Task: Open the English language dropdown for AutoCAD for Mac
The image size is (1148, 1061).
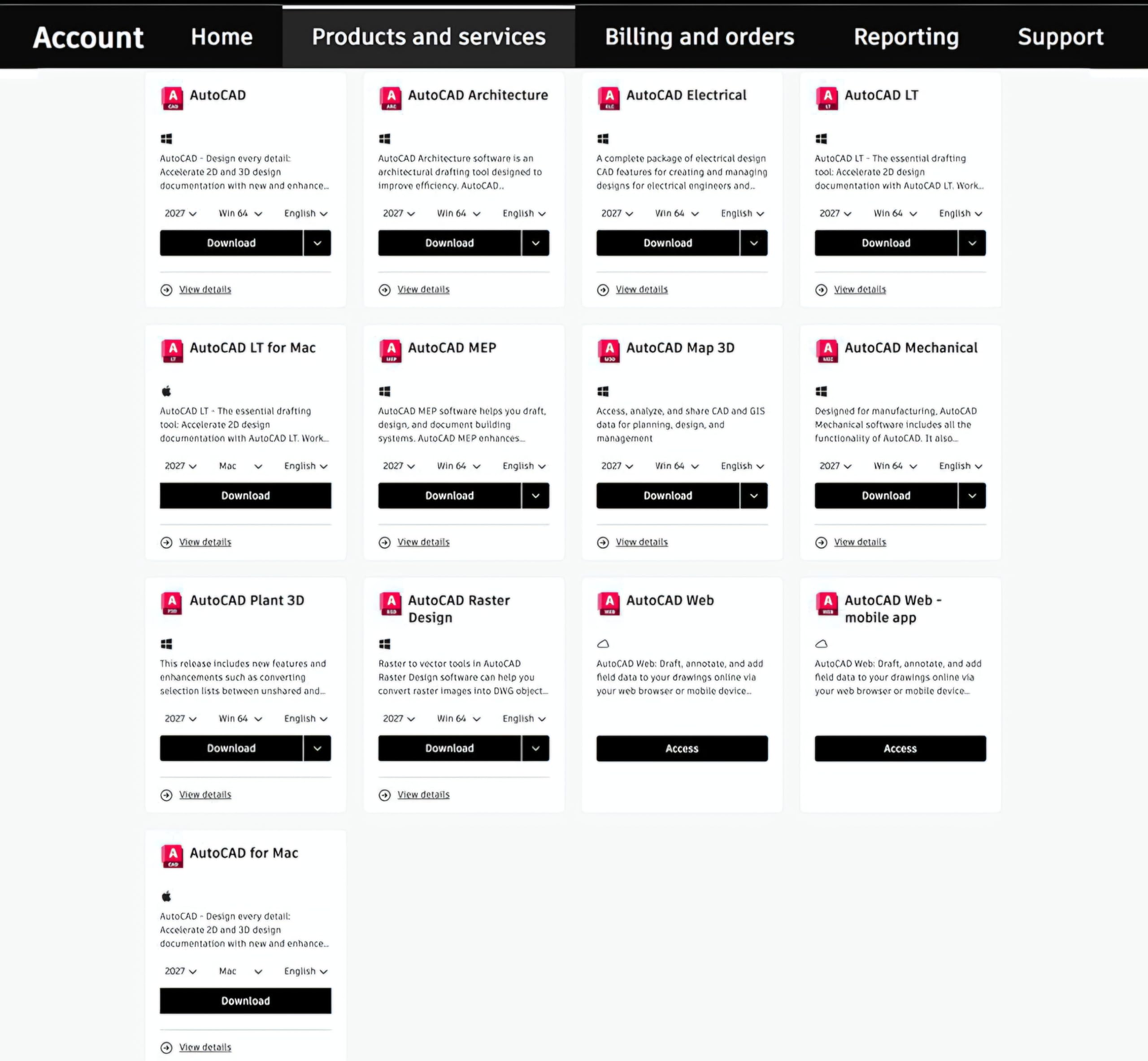Action: [306, 971]
